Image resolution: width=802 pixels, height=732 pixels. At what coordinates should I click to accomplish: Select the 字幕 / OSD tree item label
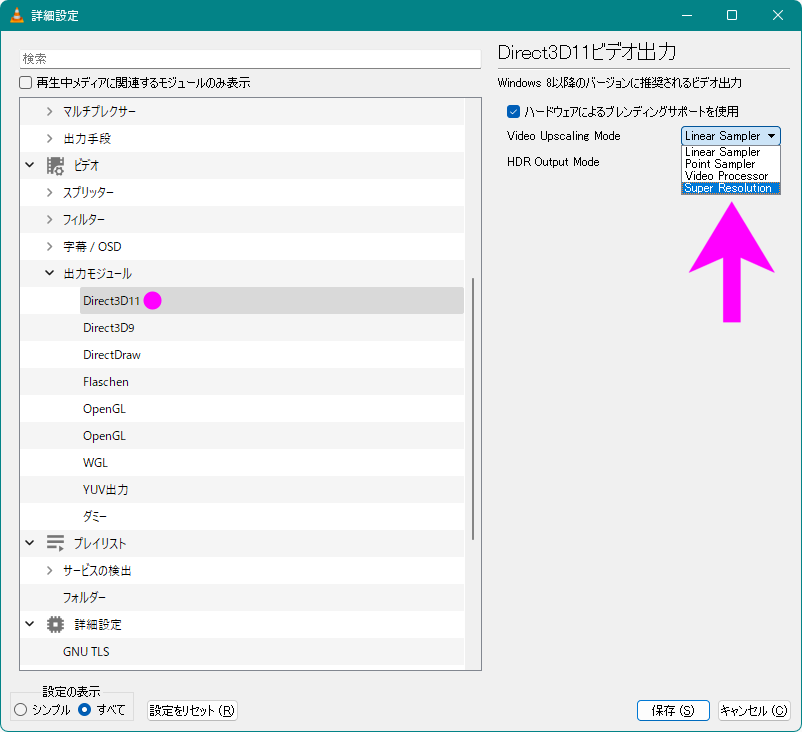[92, 247]
